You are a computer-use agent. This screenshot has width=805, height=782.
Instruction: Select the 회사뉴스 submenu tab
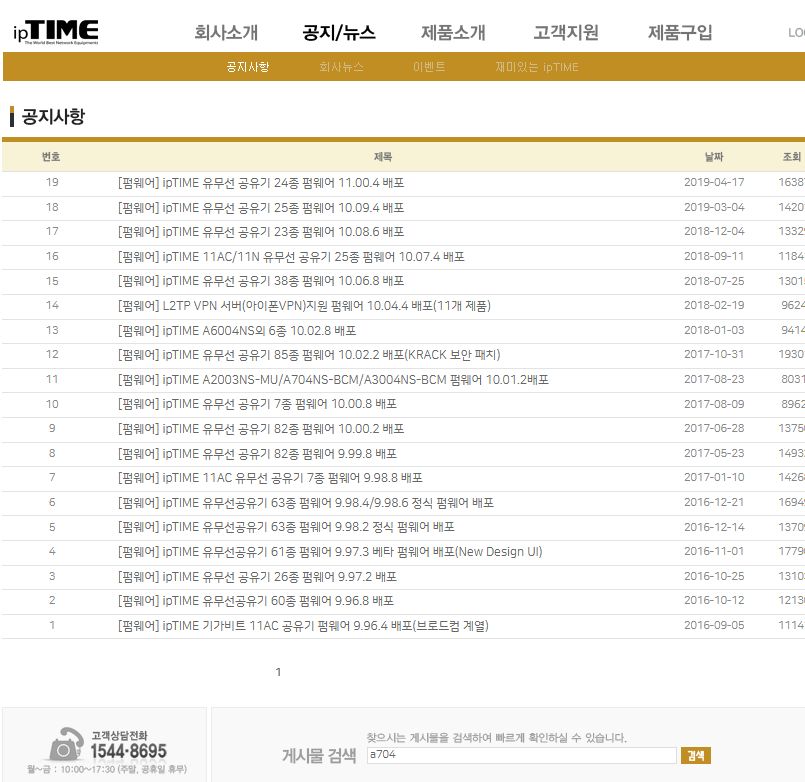click(341, 67)
